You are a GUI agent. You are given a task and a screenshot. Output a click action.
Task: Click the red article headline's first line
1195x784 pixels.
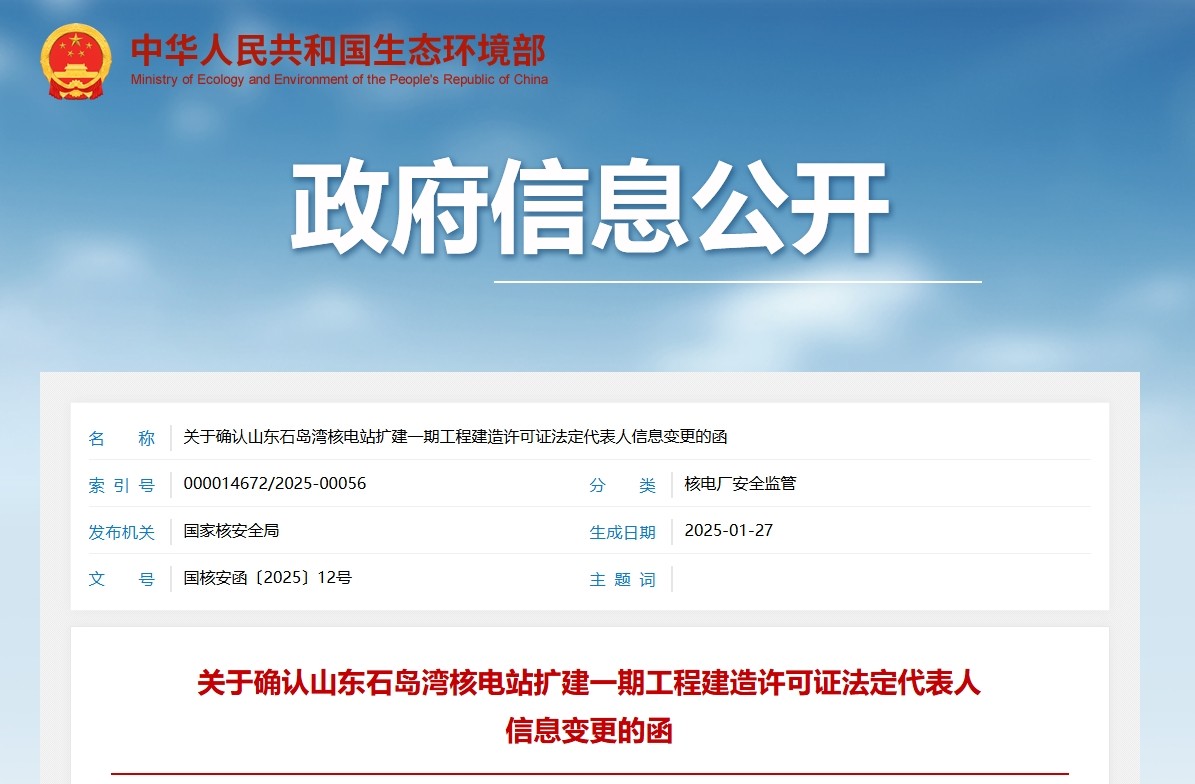click(589, 684)
